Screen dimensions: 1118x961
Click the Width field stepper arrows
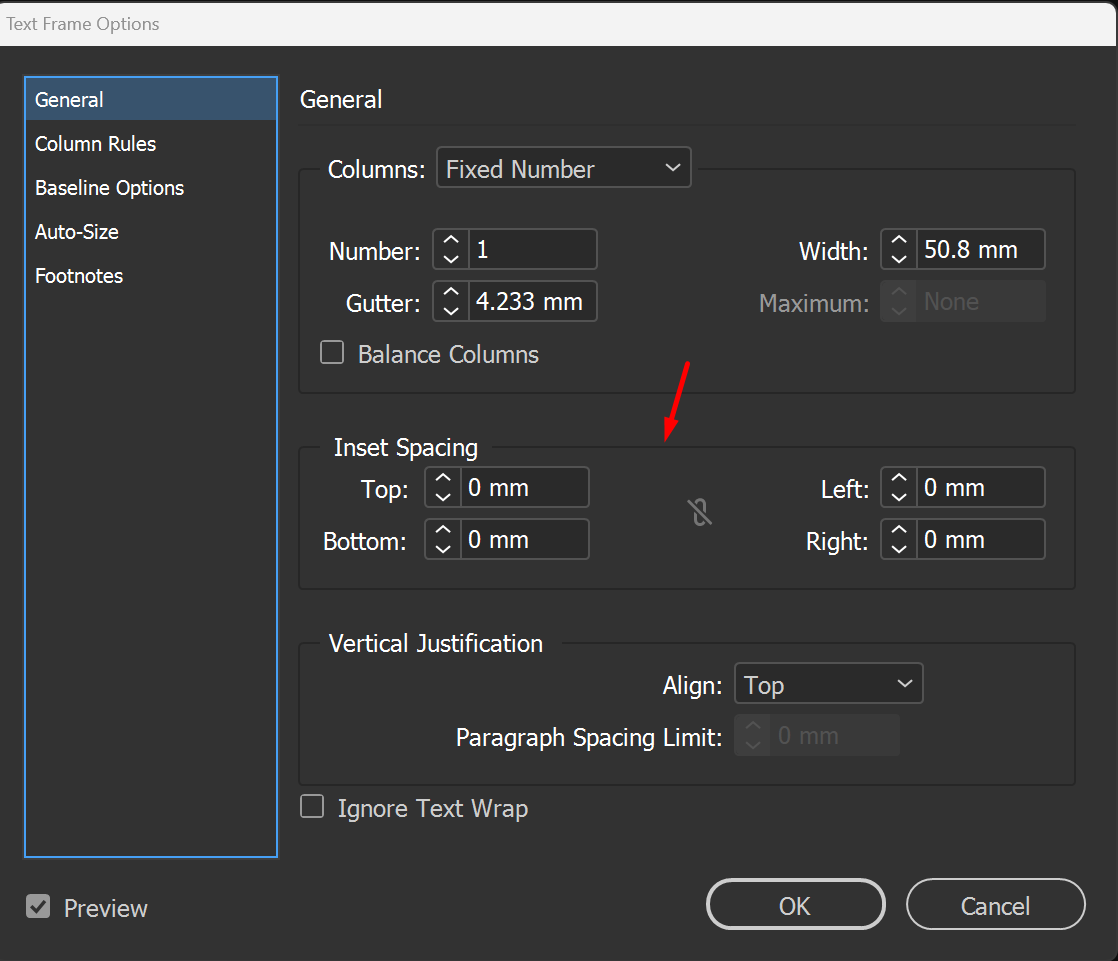pos(899,249)
